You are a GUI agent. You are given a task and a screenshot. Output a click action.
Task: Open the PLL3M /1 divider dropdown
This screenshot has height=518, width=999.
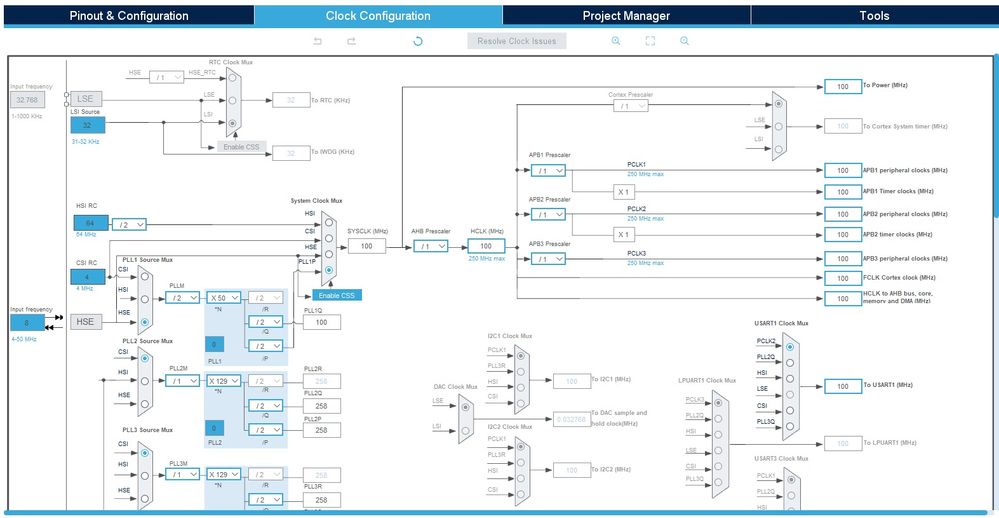click(182, 475)
